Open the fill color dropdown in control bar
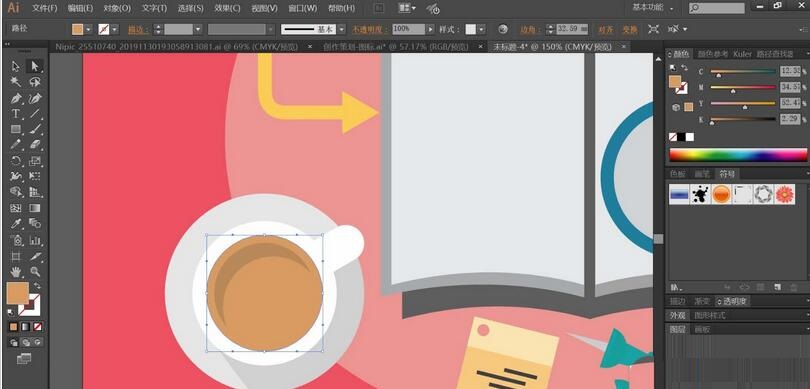The width and height of the screenshot is (810, 389). (88, 29)
